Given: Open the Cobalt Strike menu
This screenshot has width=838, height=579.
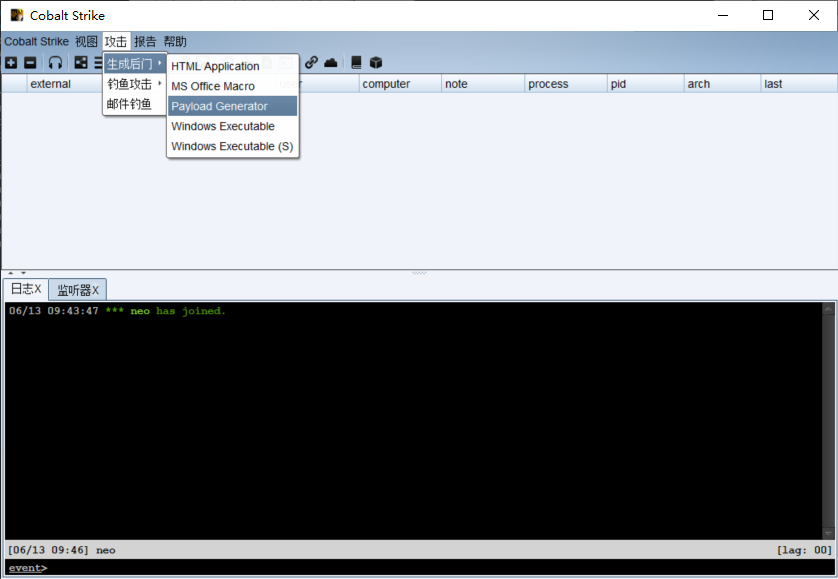Looking at the screenshot, I should pos(36,41).
